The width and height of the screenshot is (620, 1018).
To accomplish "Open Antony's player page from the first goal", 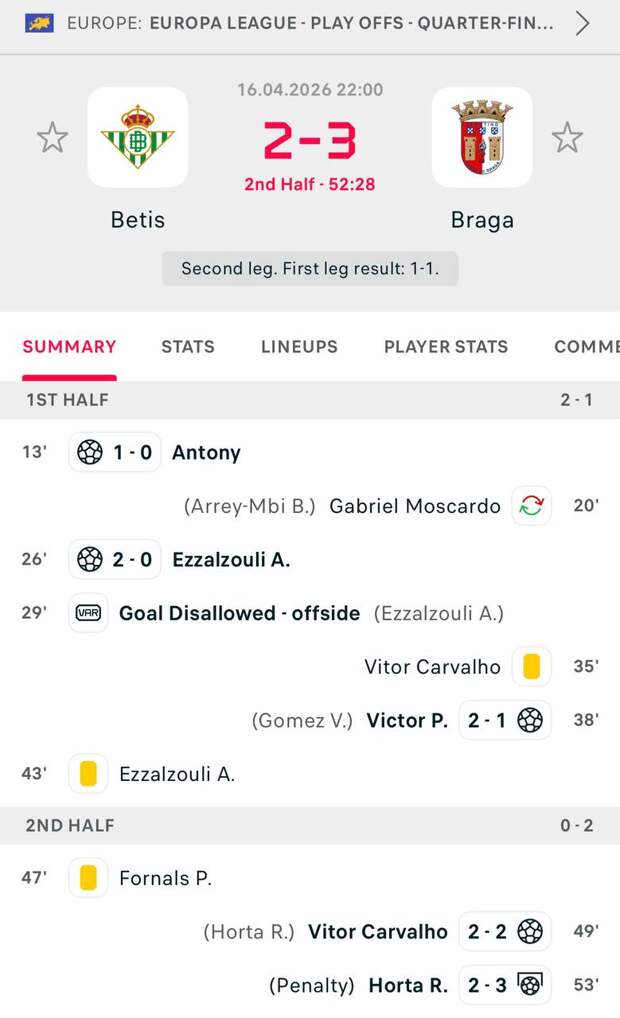I will pos(206,453).
